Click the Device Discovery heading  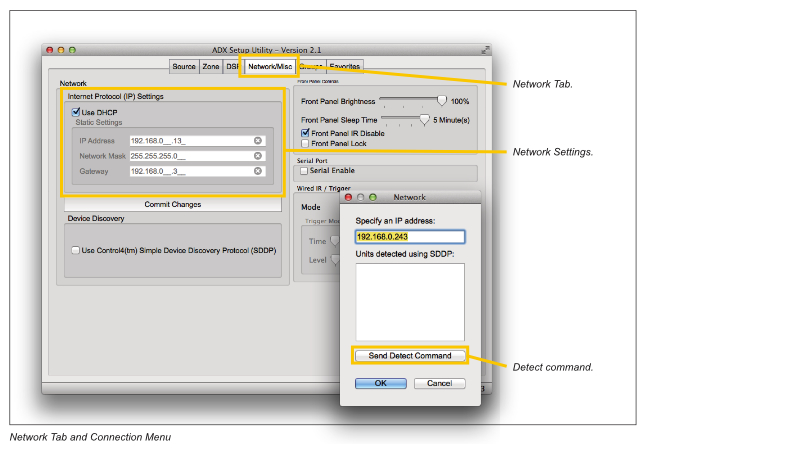(x=96, y=219)
